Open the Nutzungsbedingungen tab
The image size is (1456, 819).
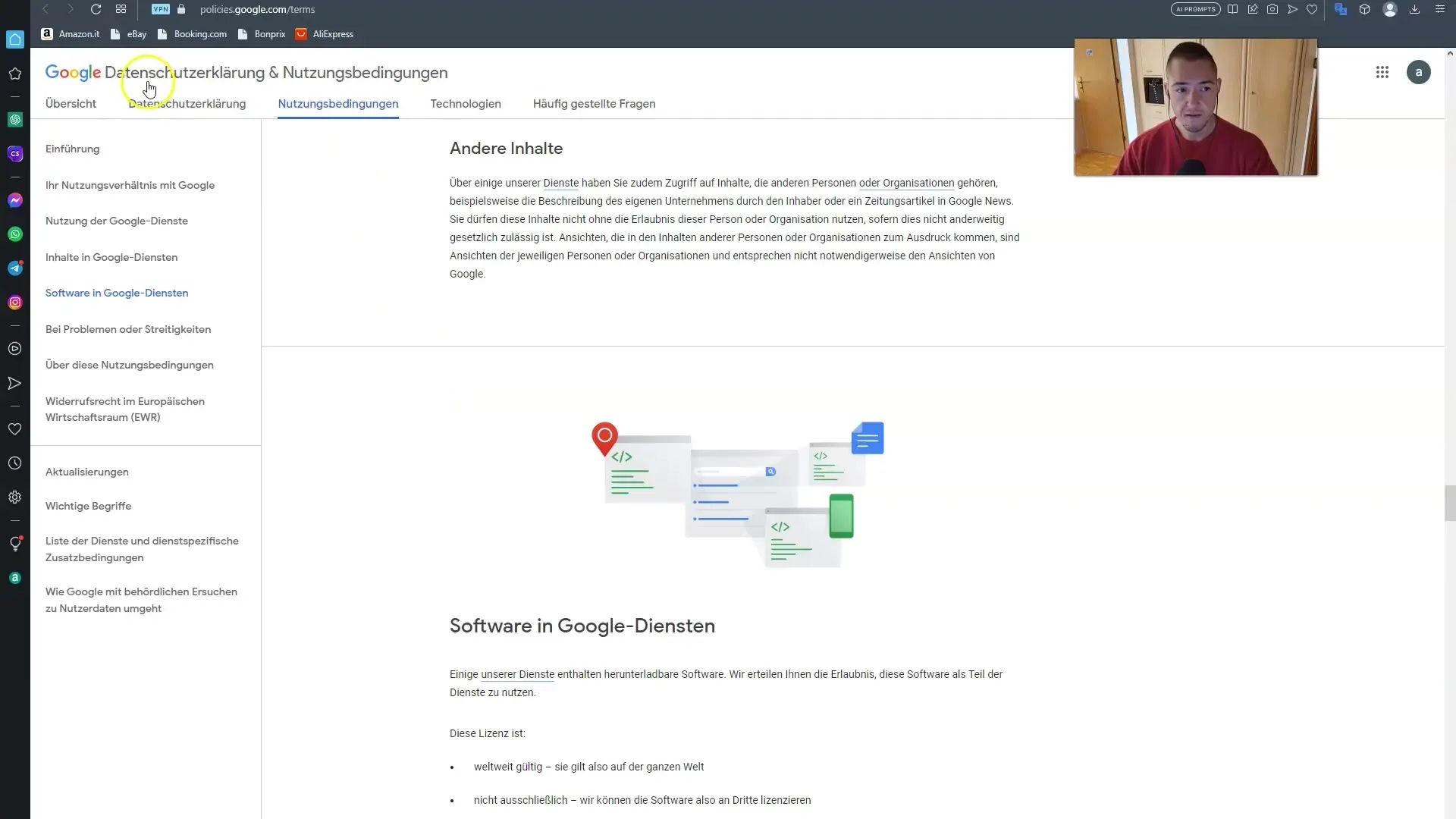(x=338, y=103)
